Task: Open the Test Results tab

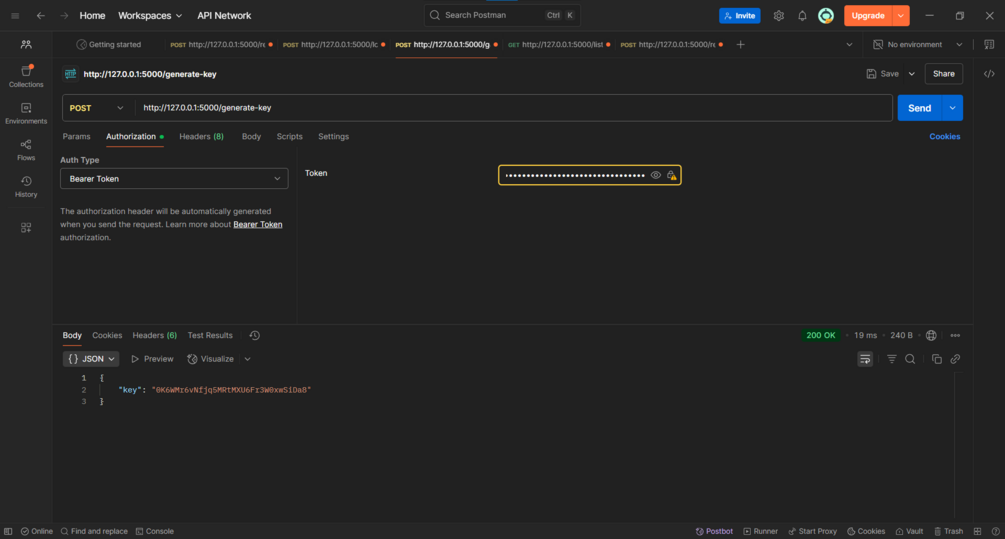Action: [210, 335]
